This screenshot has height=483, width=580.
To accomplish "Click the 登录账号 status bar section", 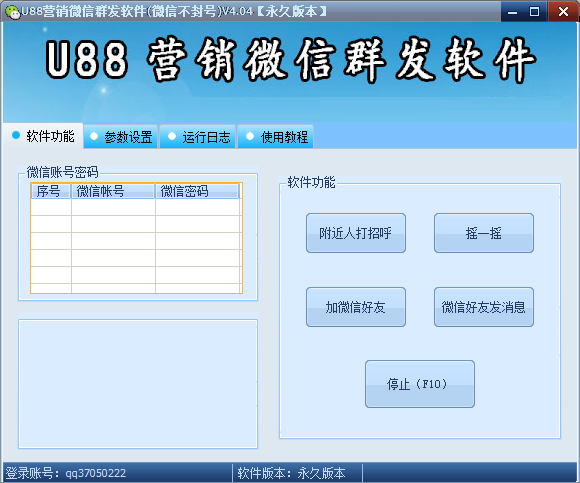I will (x=118, y=473).
